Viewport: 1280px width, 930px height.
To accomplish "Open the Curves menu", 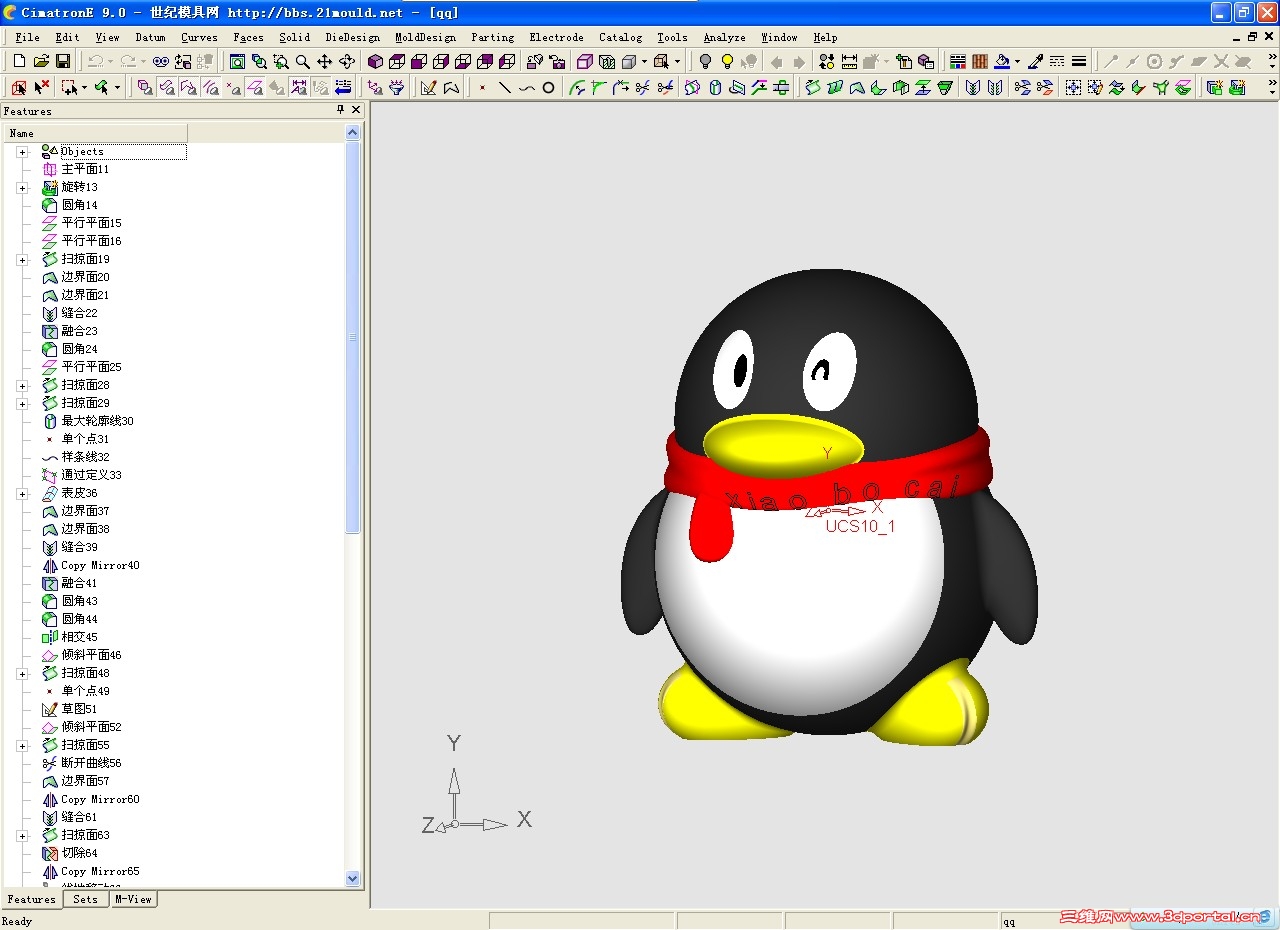I will pos(199,37).
